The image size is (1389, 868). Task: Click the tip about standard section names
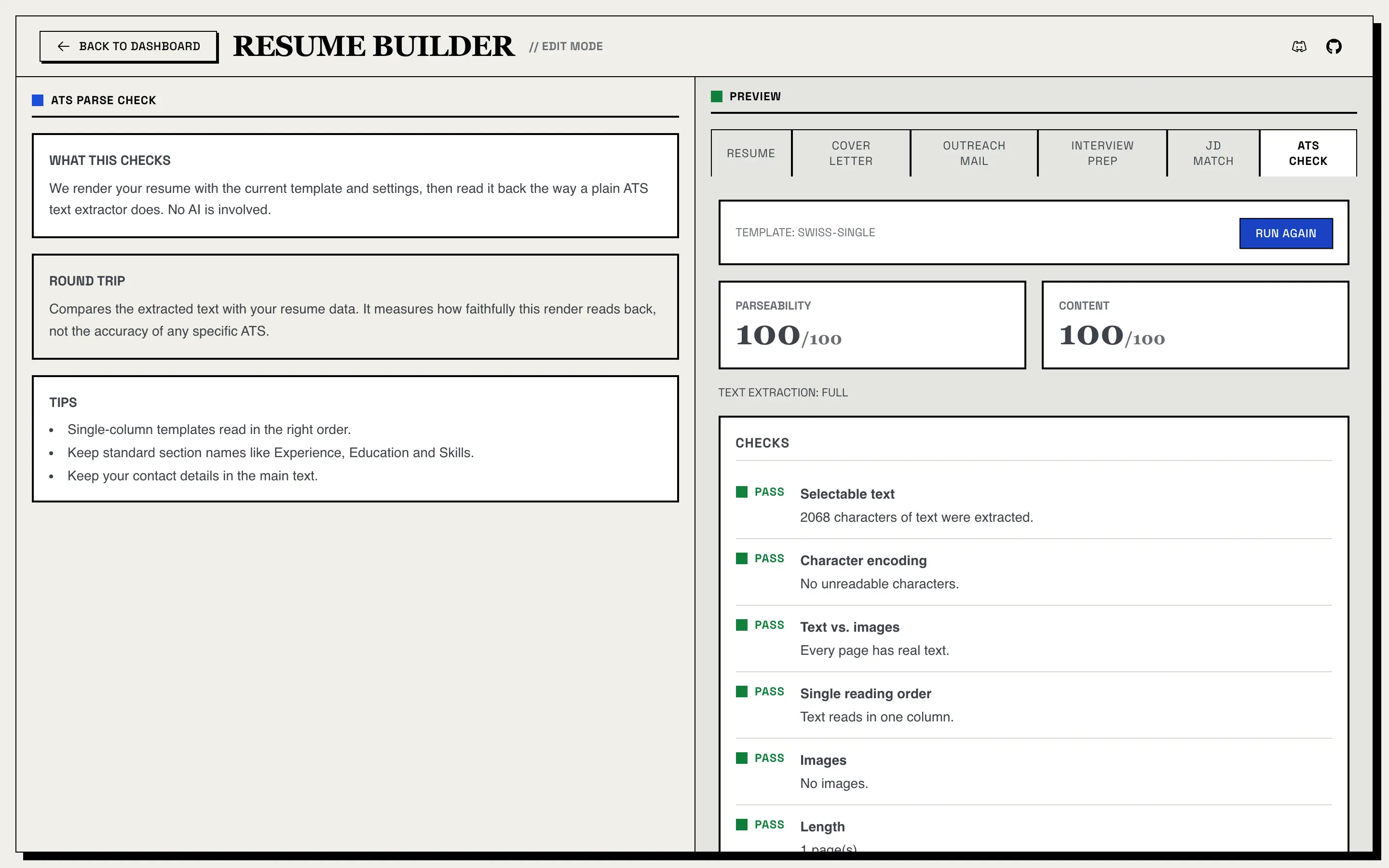click(x=271, y=453)
